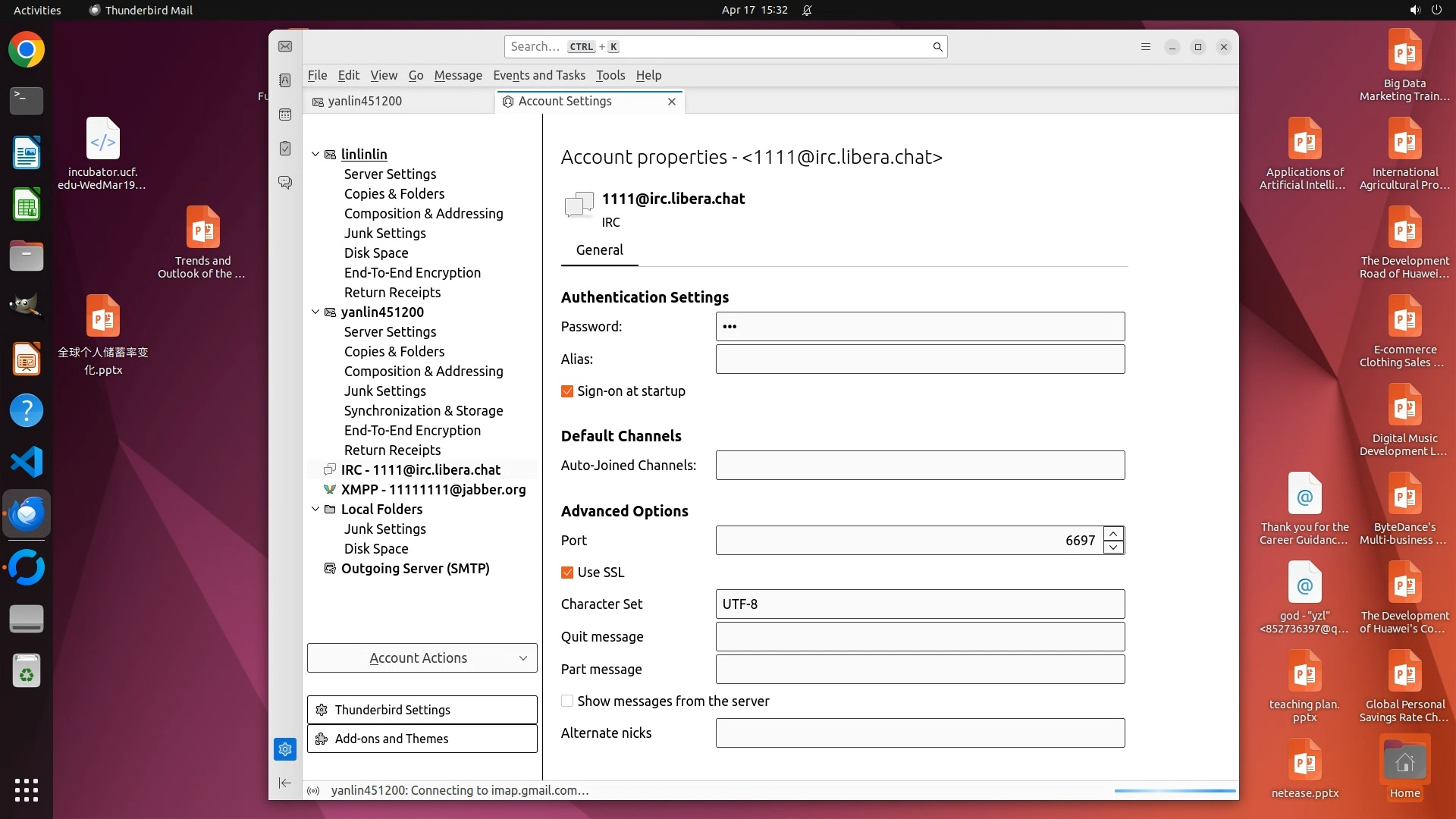Viewport: 1456px width, 819px height.
Task: Open the Tools menu
Action: point(610,75)
